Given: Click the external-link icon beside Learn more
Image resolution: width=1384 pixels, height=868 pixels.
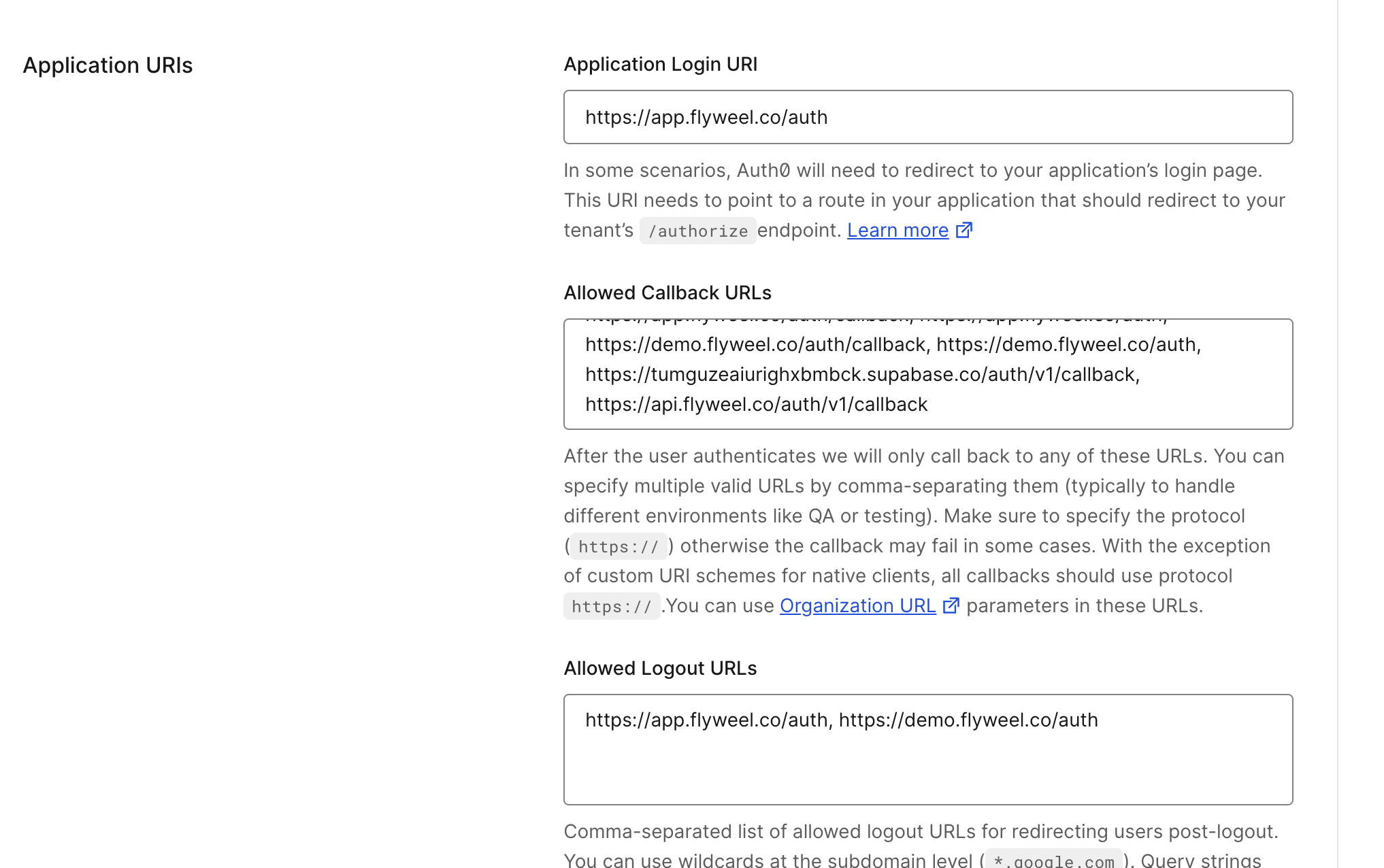Looking at the screenshot, I should [x=964, y=230].
